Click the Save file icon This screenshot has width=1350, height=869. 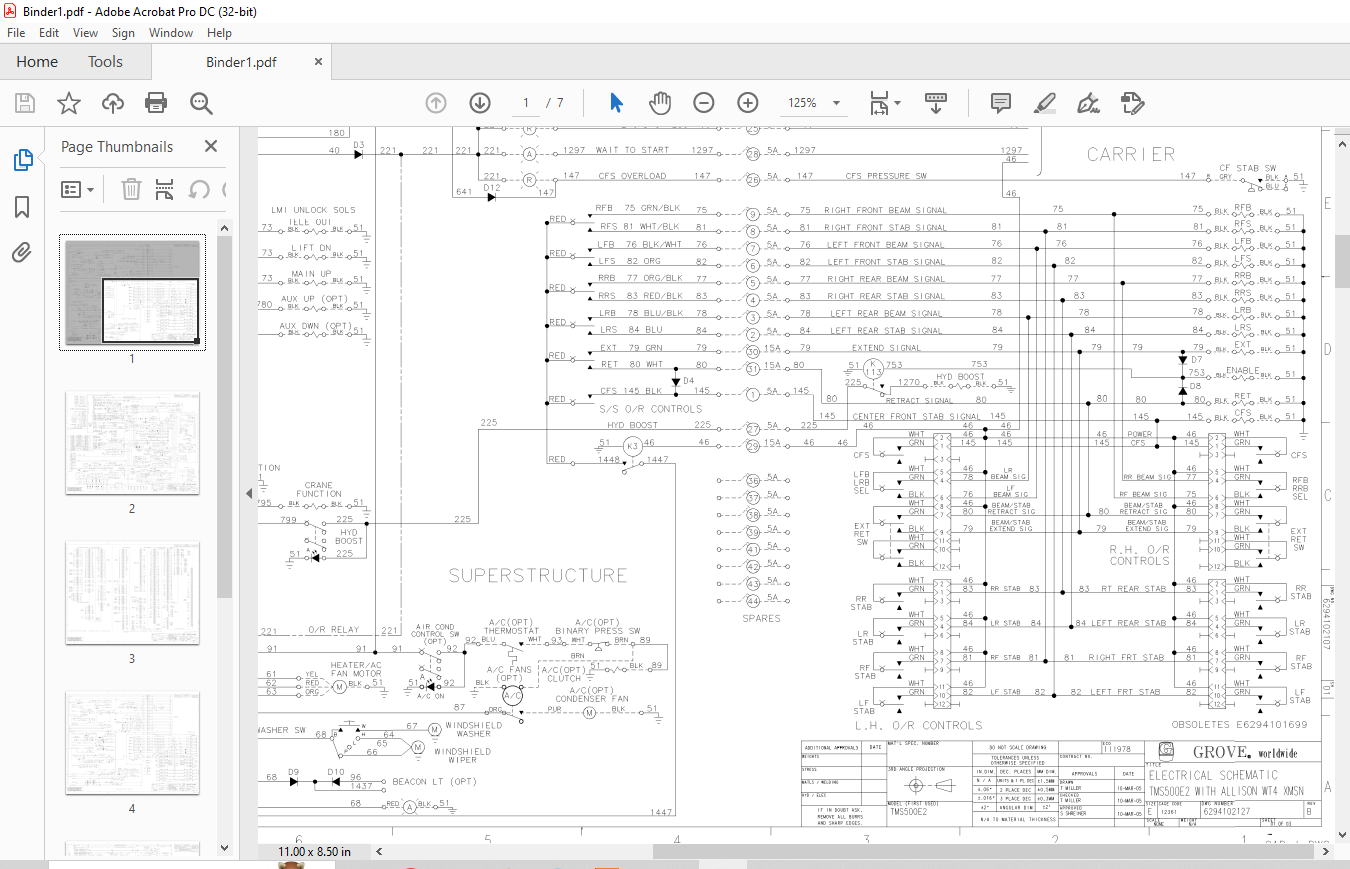click(25, 103)
